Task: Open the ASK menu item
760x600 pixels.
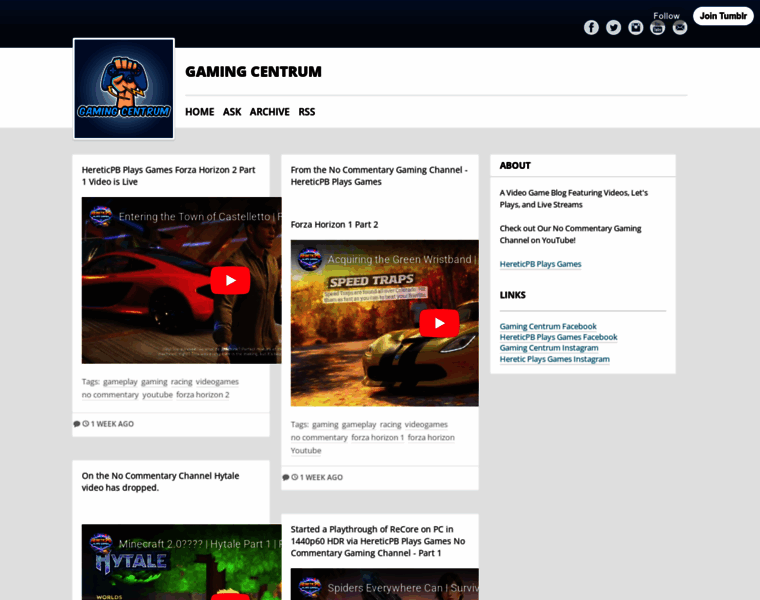Action: (232, 112)
